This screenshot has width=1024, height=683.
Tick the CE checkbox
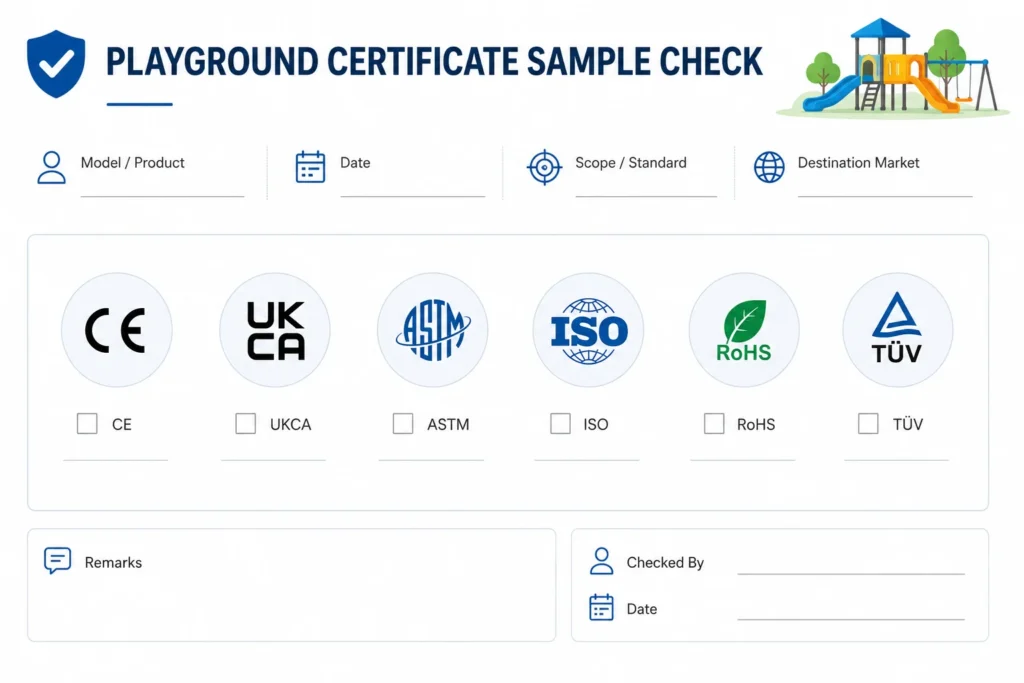(x=87, y=424)
